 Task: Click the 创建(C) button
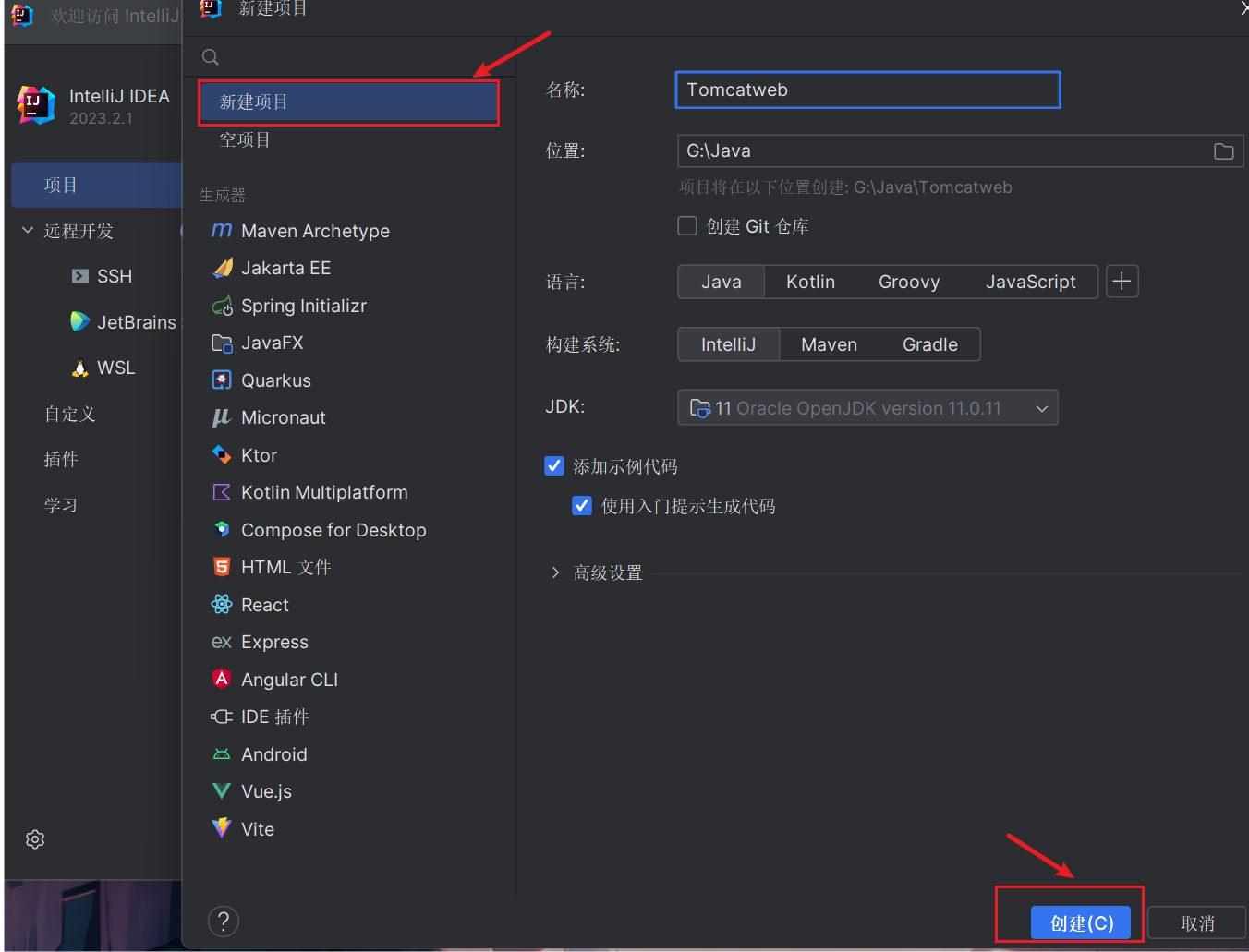coord(1081,923)
